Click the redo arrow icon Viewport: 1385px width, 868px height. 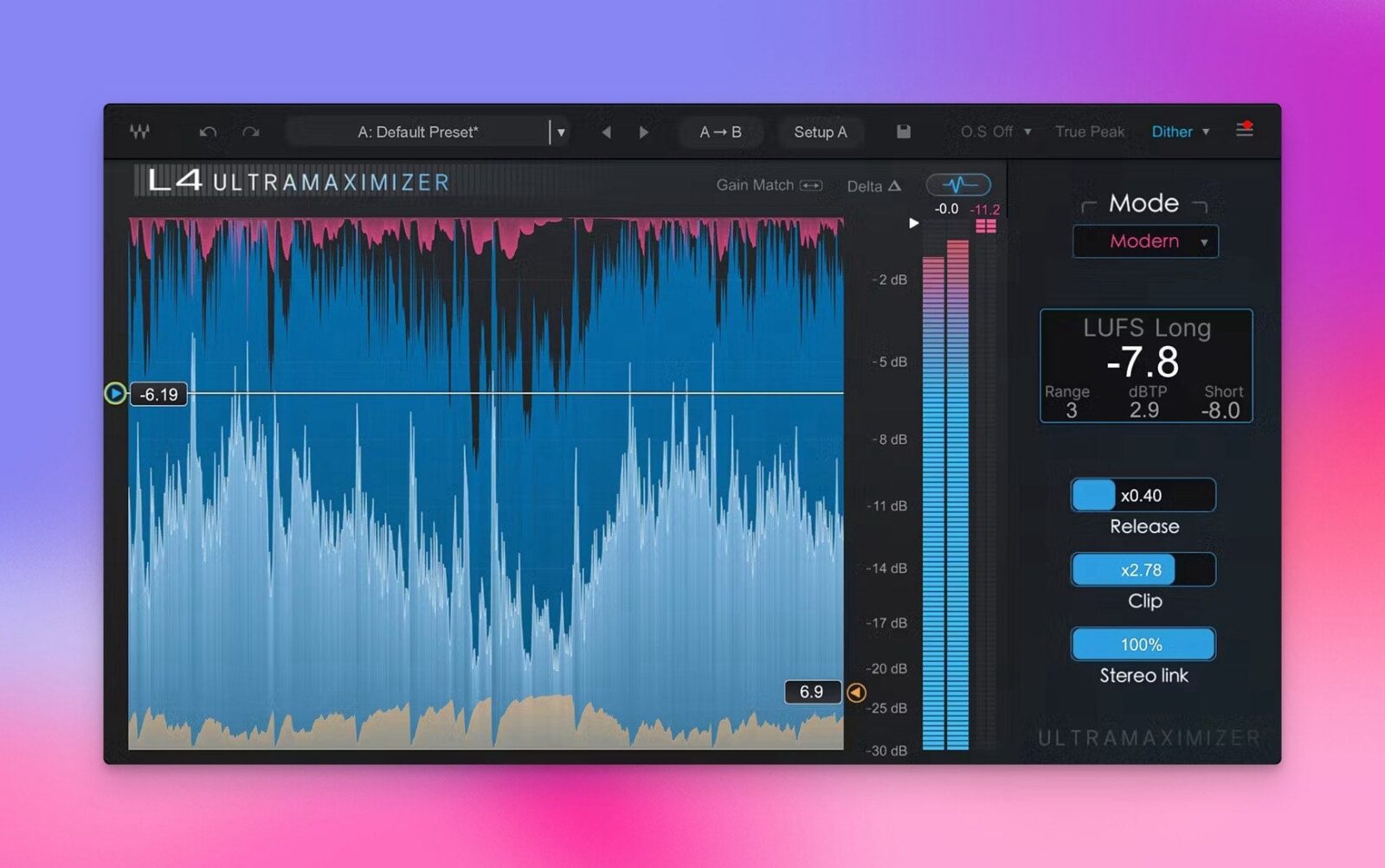[x=251, y=132]
